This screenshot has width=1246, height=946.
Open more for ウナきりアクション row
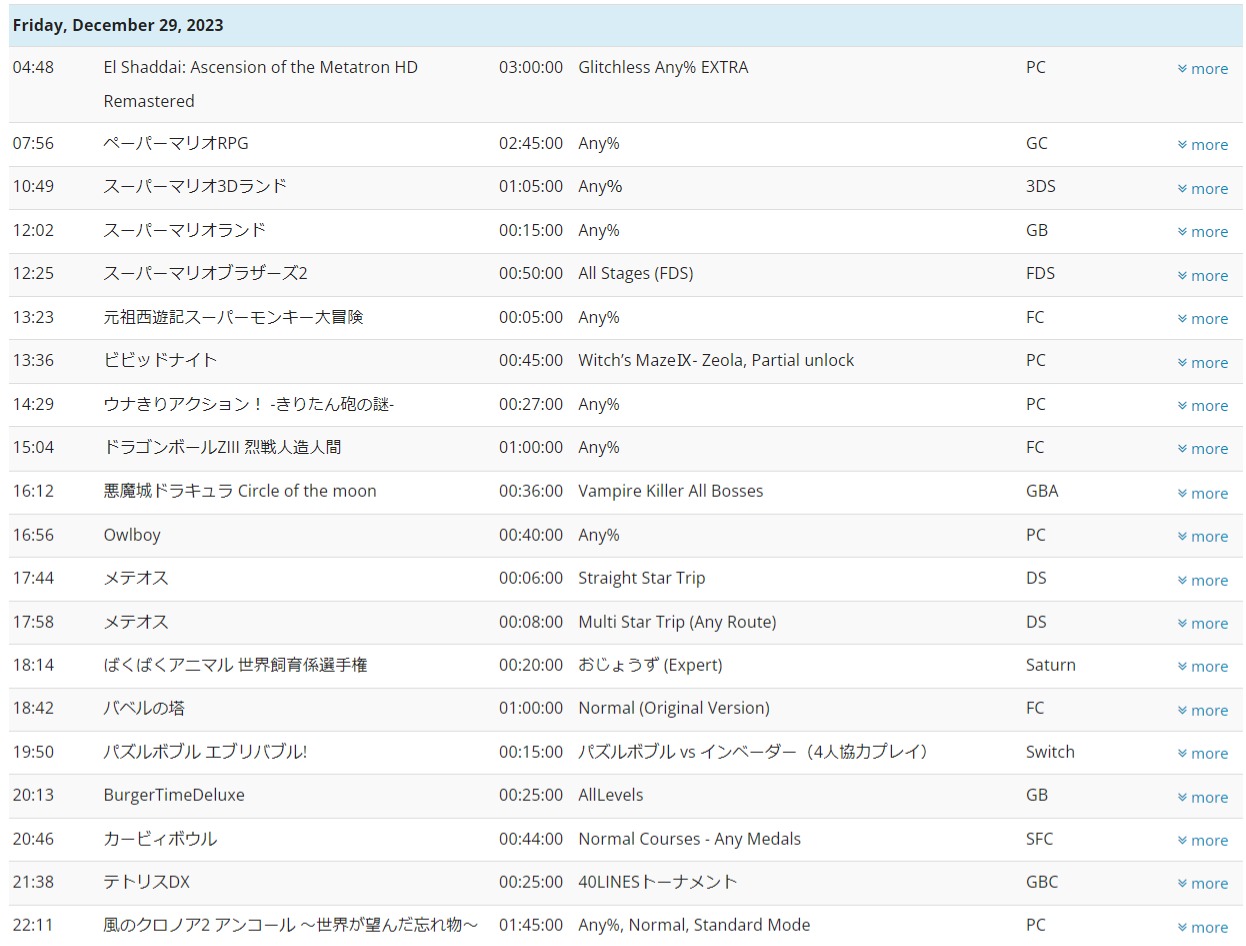coord(1202,406)
